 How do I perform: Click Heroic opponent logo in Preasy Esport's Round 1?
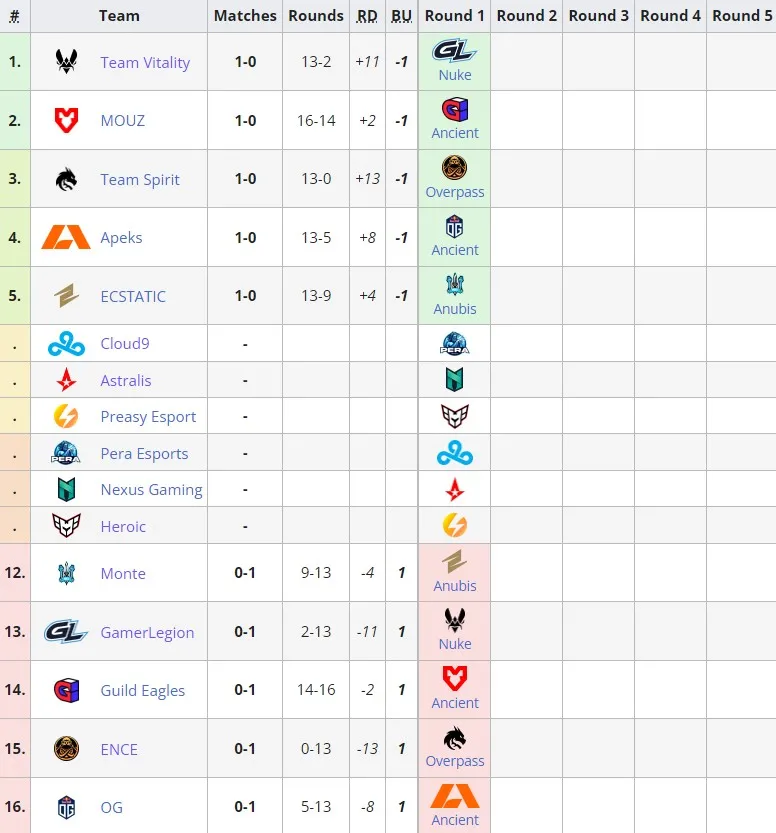455,416
